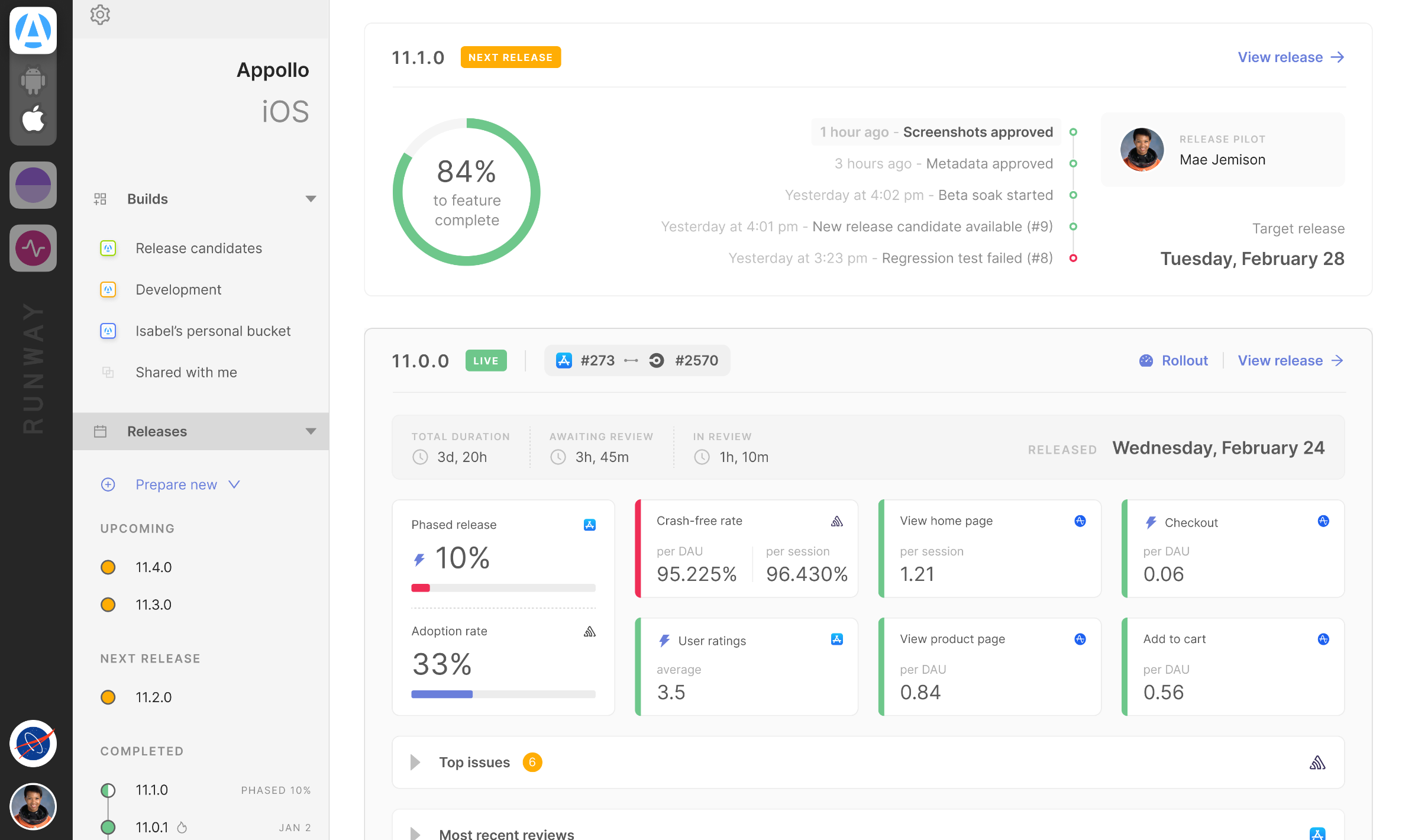Select the 11.4.0 upcoming release dot
This screenshot has width=1402, height=840.
(x=108, y=567)
